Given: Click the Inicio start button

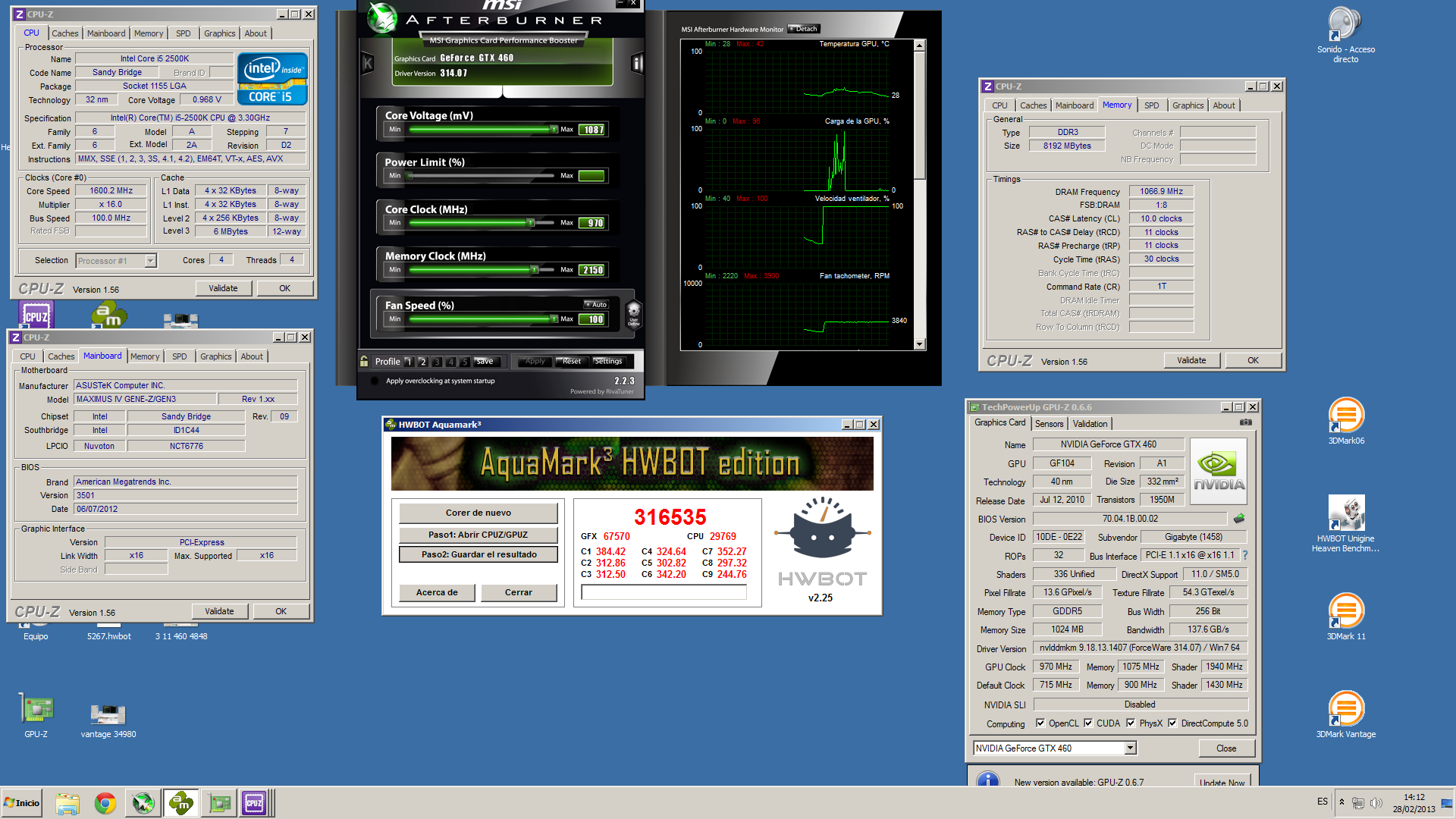Looking at the screenshot, I should tap(22, 803).
